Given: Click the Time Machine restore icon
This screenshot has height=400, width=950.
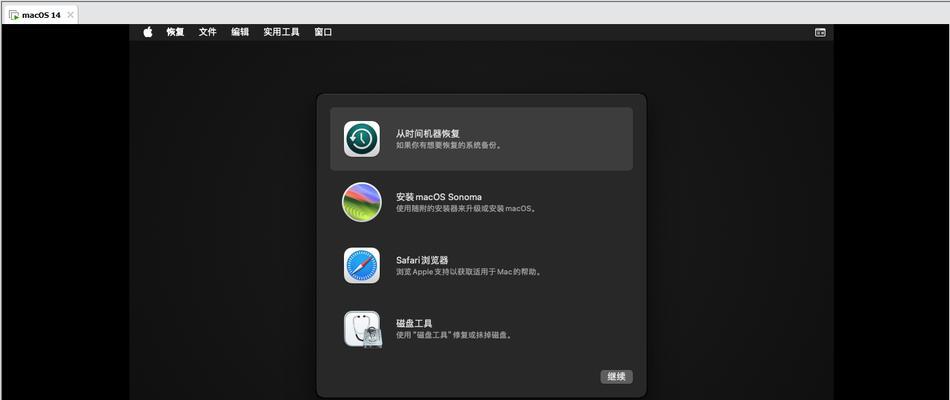Looking at the screenshot, I should (x=362, y=139).
